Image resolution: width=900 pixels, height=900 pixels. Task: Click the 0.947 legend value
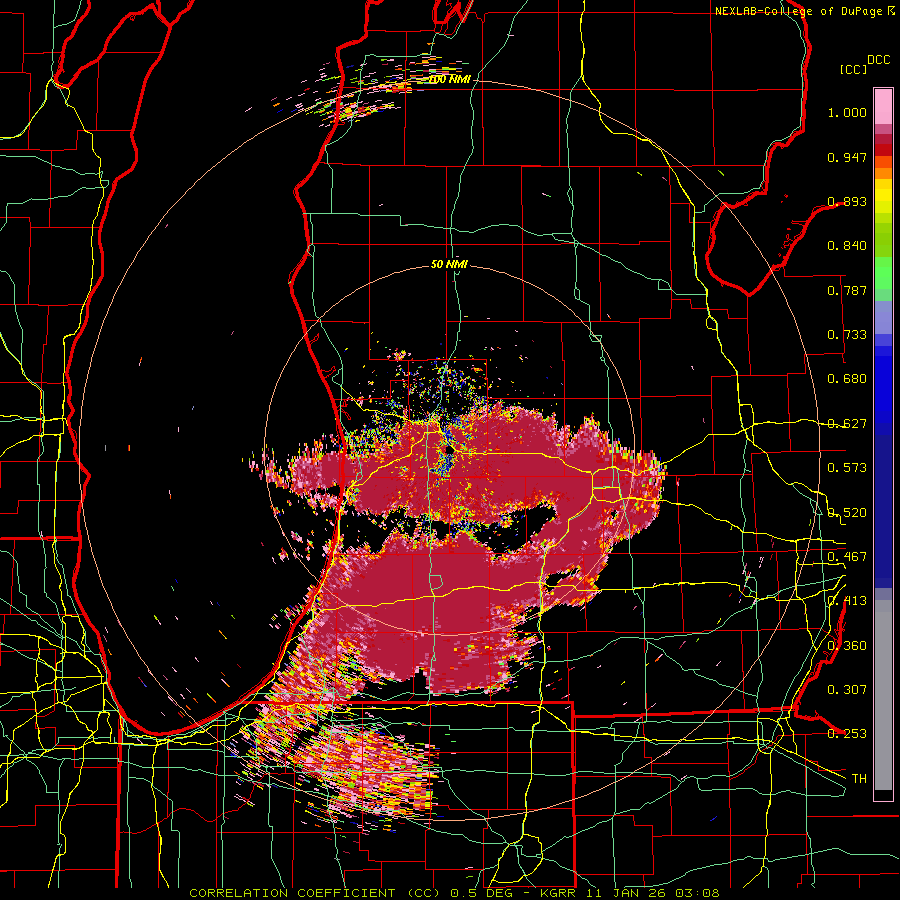click(847, 157)
